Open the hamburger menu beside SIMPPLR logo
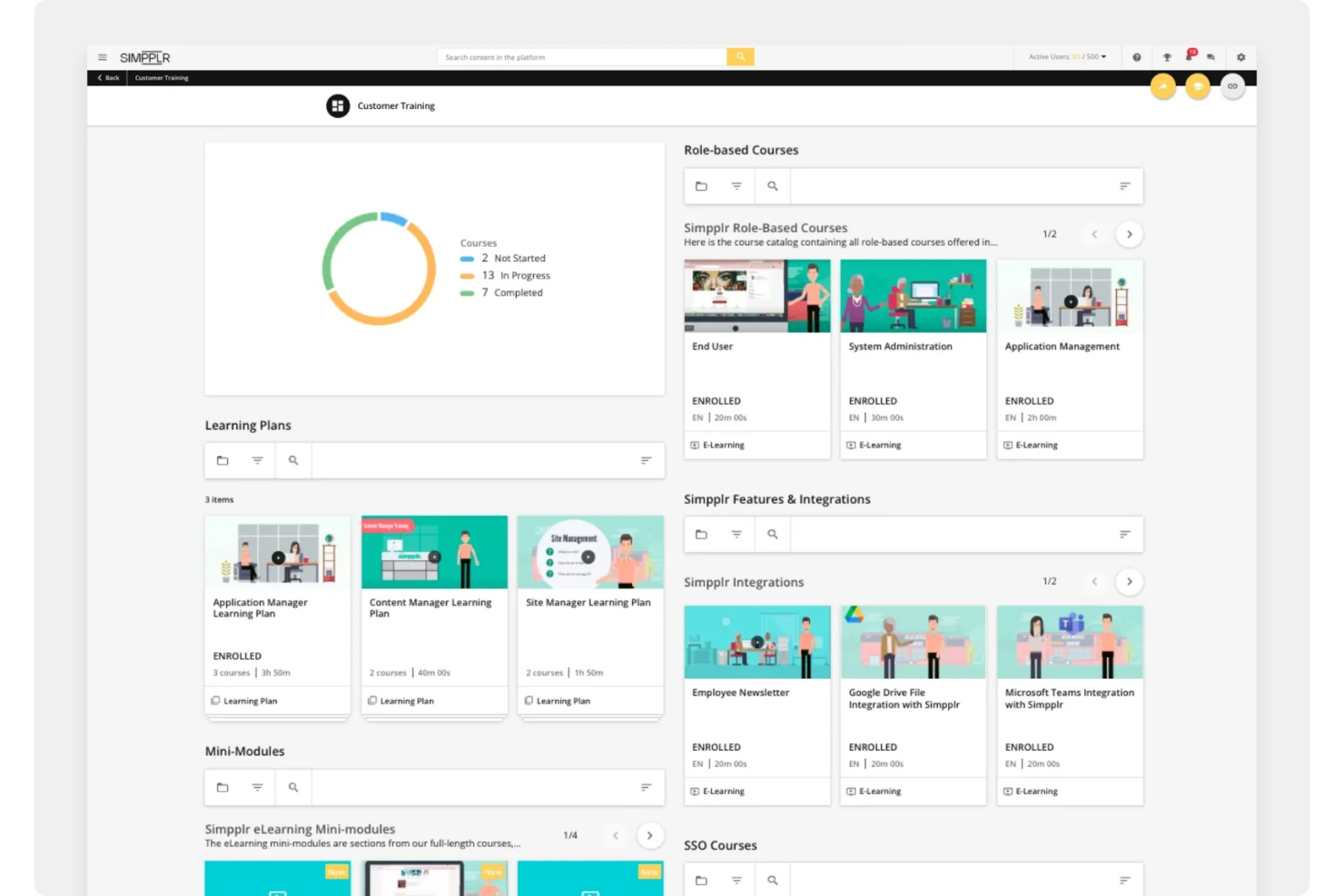The width and height of the screenshot is (1344, 896). pyautogui.click(x=103, y=56)
